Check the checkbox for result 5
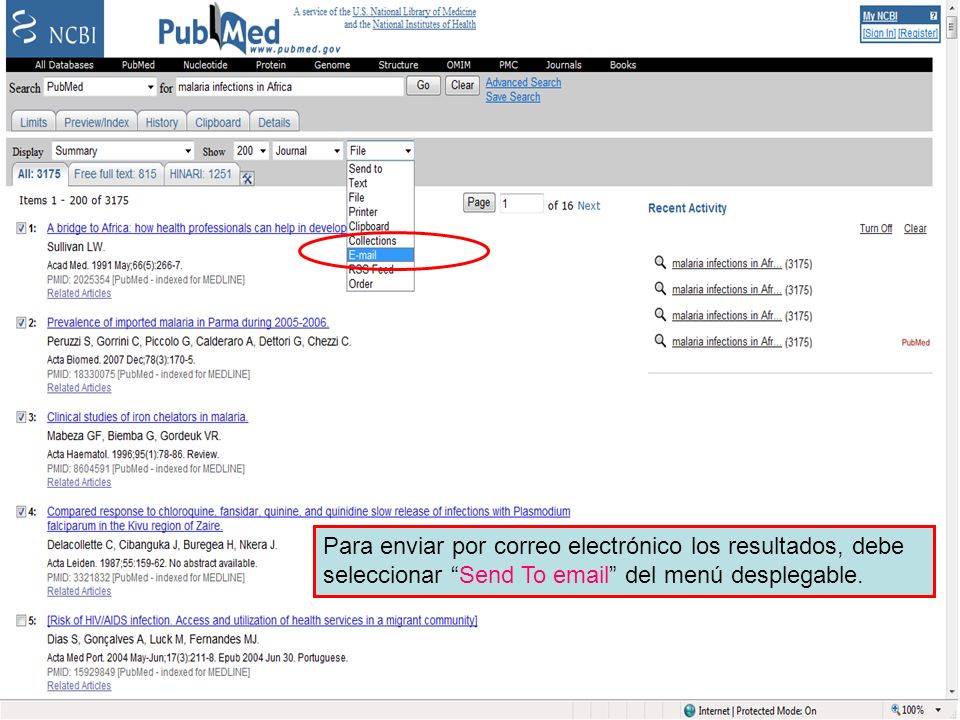The height and width of the screenshot is (720, 960). click(21, 621)
